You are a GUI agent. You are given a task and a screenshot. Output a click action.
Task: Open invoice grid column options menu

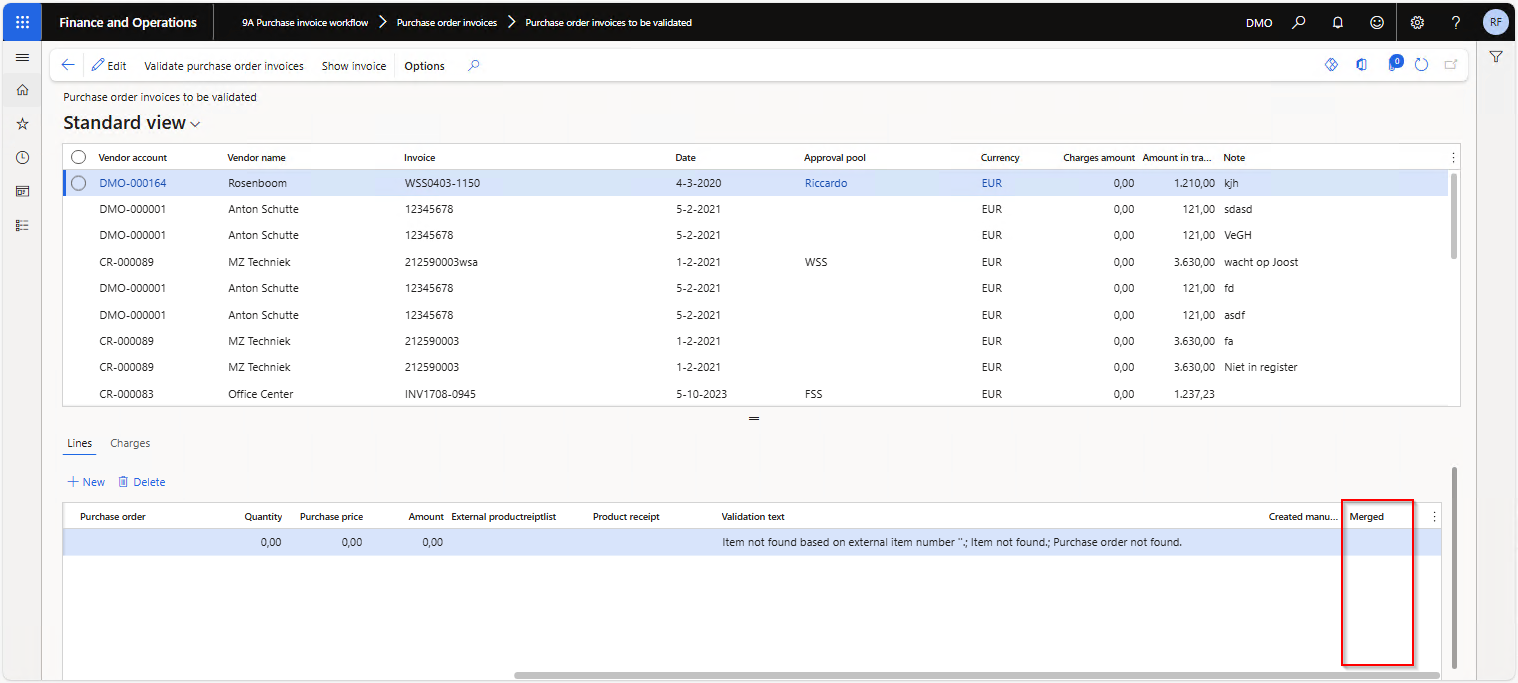click(x=1453, y=157)
